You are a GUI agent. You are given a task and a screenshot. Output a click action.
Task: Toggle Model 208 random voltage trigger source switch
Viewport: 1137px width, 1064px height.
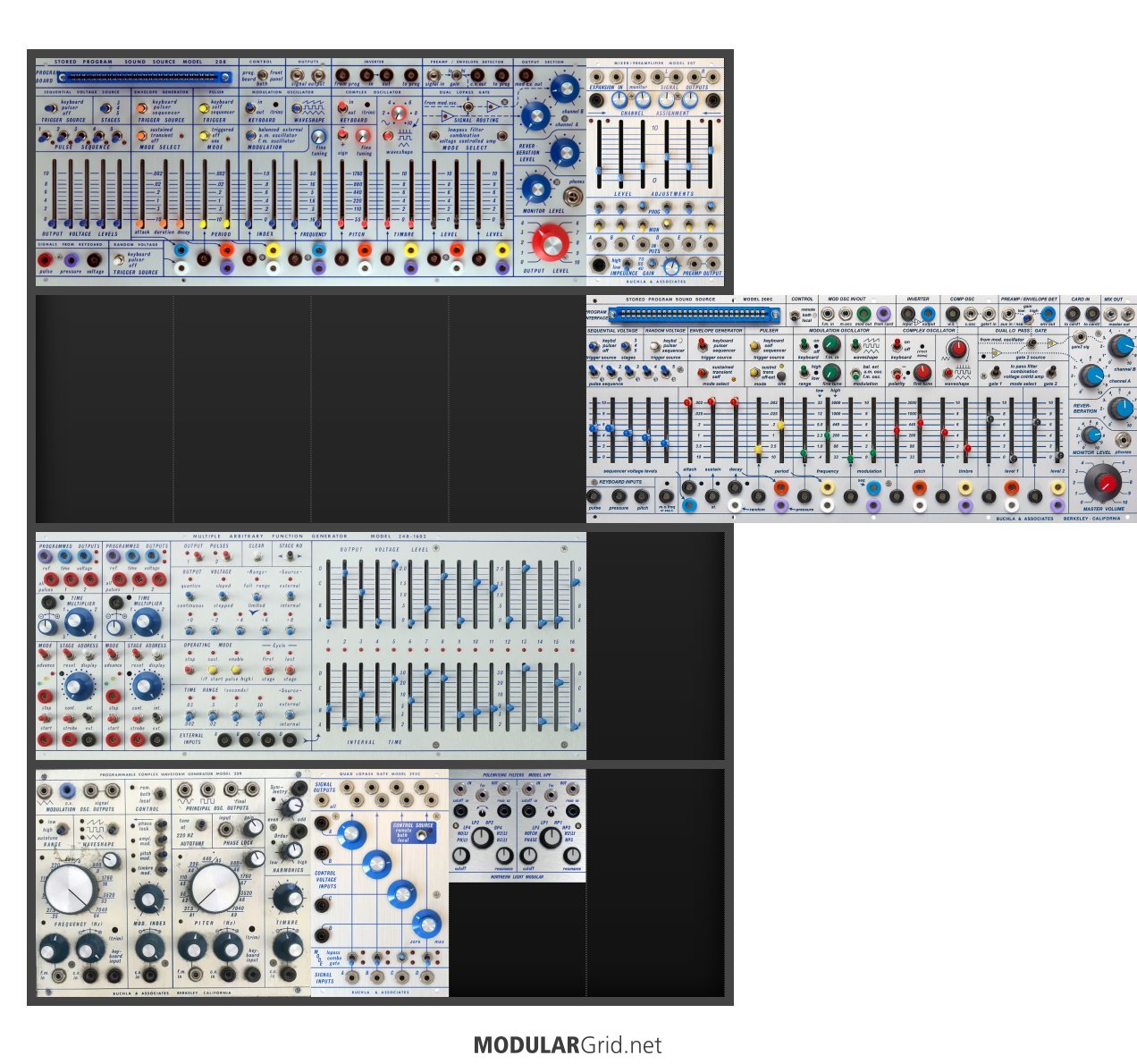[120, 259]
